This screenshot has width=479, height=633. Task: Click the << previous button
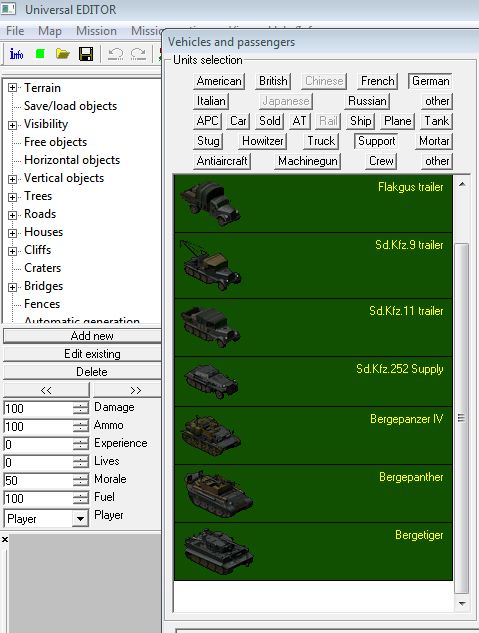pyautogui.click(x=46, y=390)
